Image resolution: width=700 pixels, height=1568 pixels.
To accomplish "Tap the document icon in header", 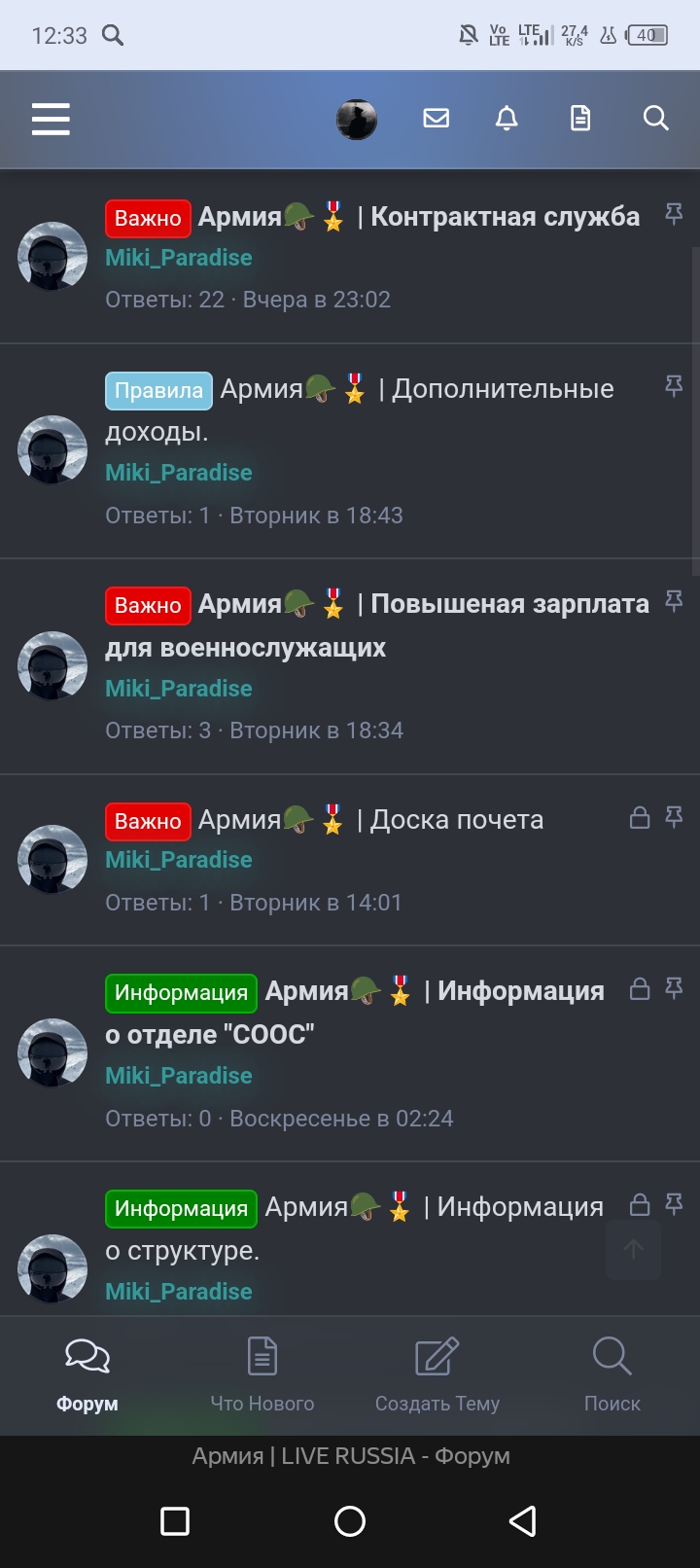I will pos(580,119).
